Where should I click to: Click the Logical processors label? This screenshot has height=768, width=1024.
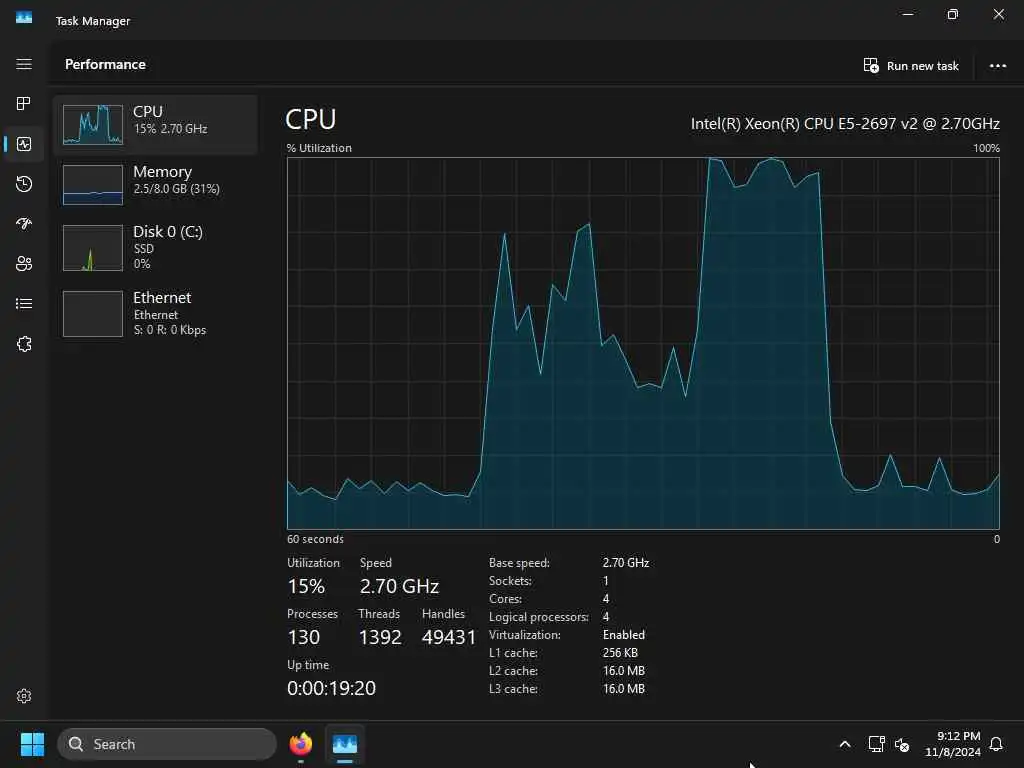point(539,616)
